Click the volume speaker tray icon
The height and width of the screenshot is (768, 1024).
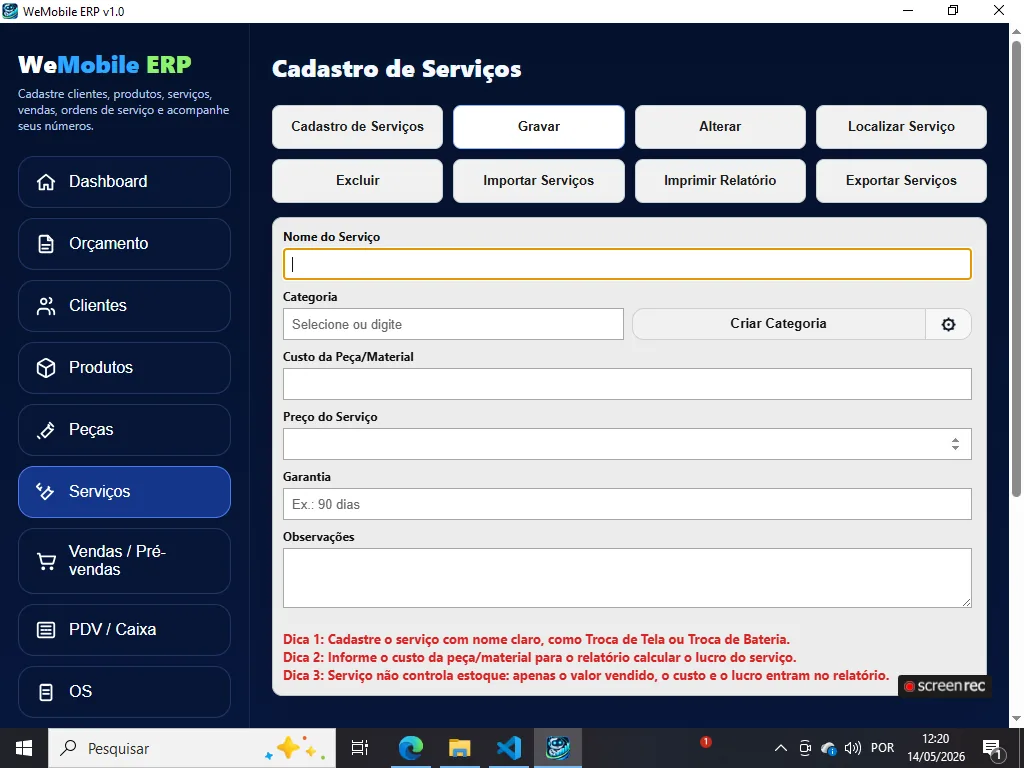852,748
